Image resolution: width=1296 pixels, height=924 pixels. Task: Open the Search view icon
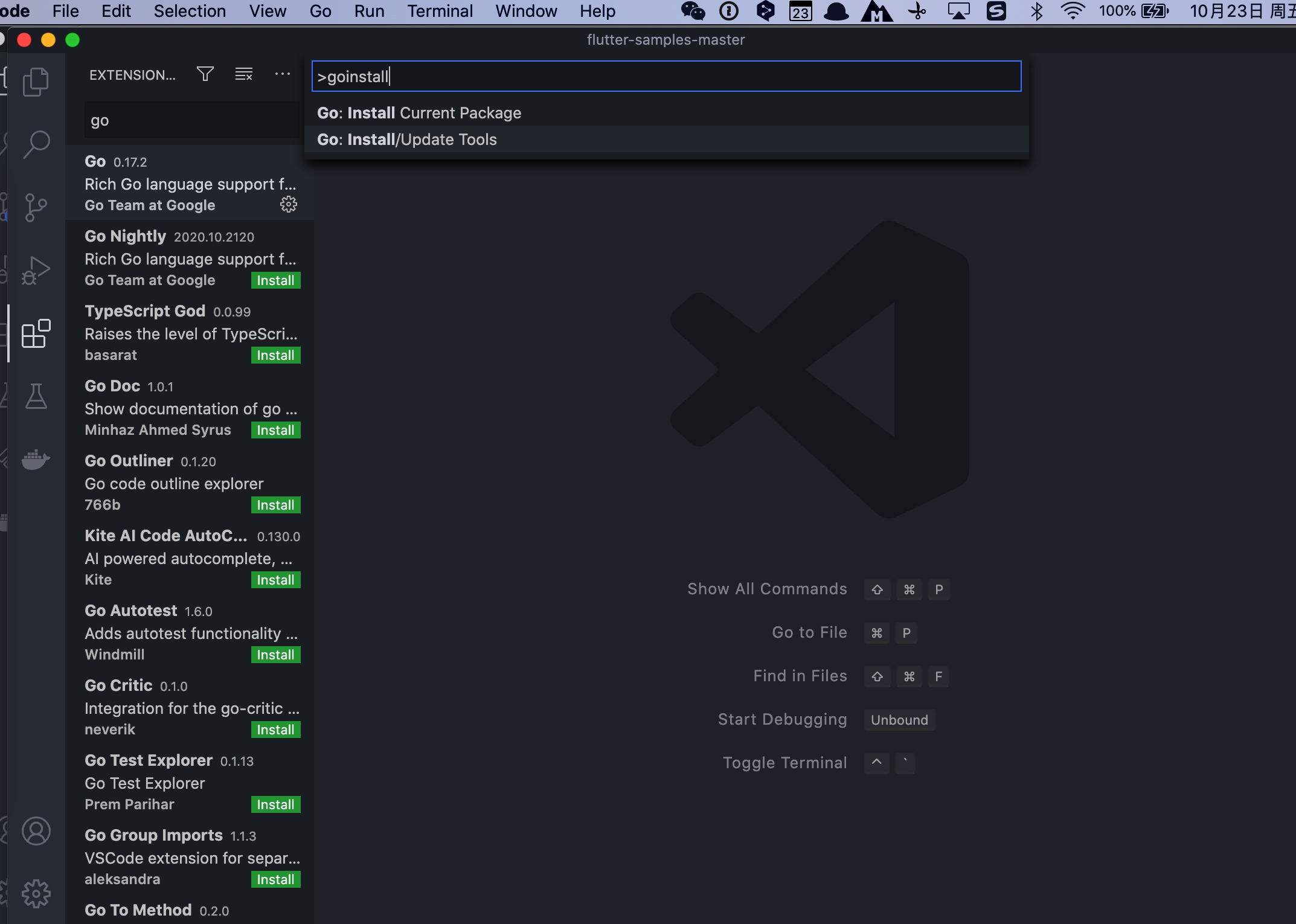36,145
